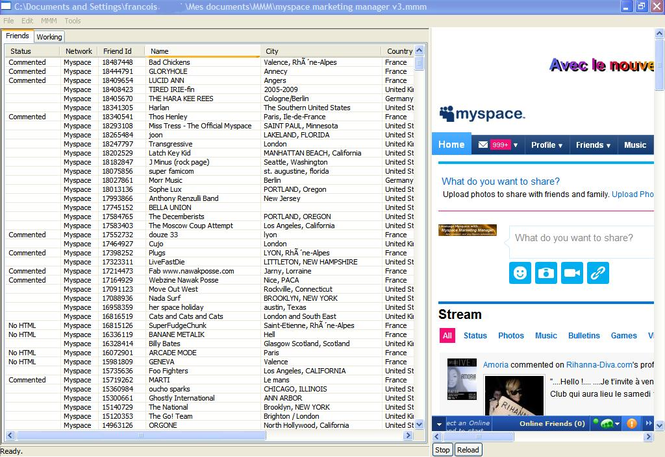Click the smiley mood icon button

click(x=520, y=273)
